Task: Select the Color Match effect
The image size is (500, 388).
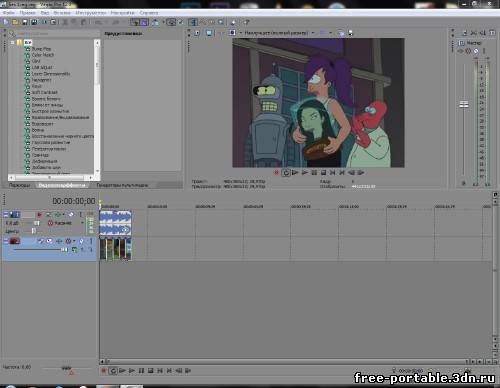Action: click(42, 55)
